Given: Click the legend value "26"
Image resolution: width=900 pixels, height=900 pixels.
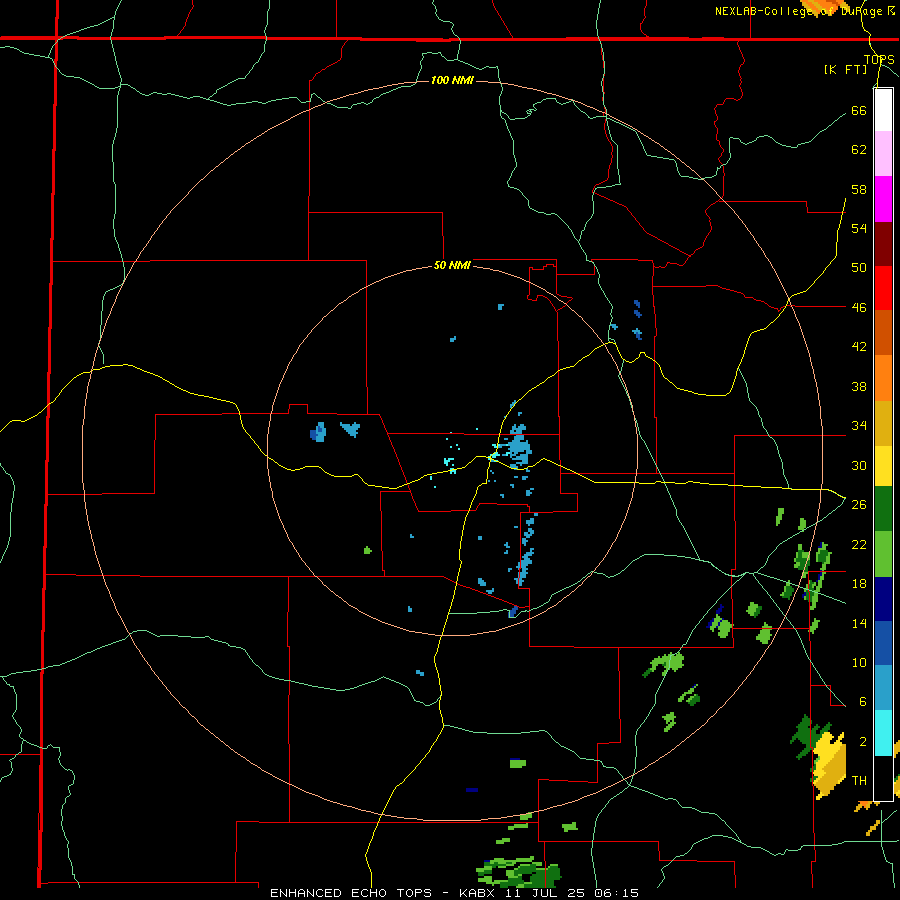Looking at the screenshot, I should (859, 505).
